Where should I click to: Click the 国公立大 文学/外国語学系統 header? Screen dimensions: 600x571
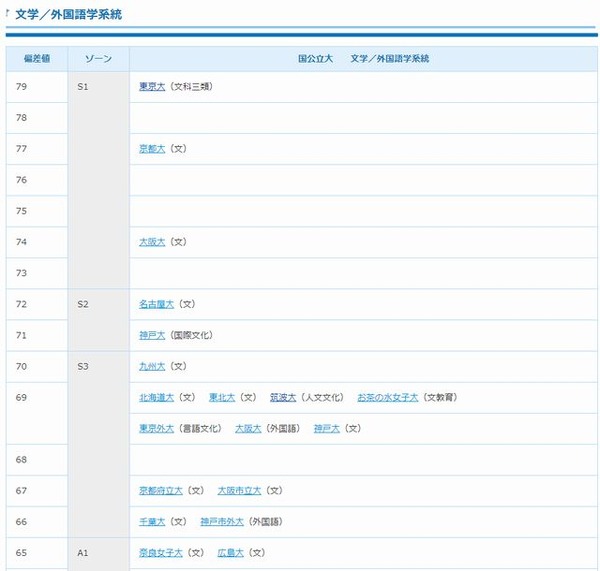tap(364, 59)
